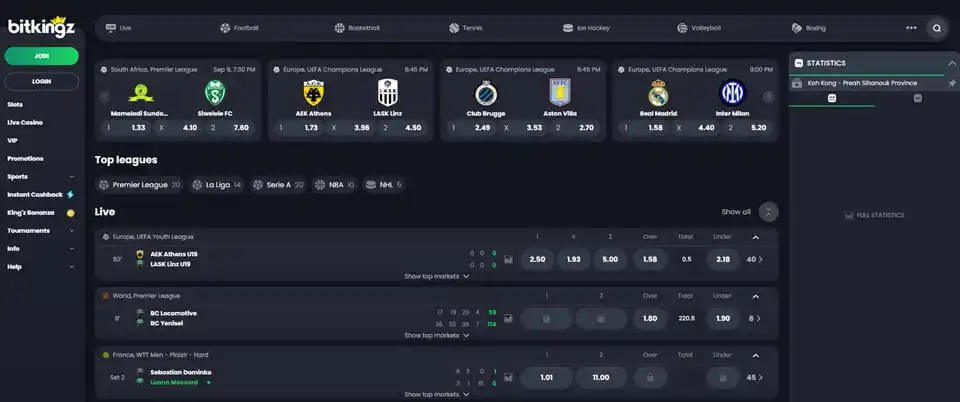Screen dimensions: 960x402
Task: Open all 45 markets for Dominko match
Action: pyautogui.click(x=755, y=378)
